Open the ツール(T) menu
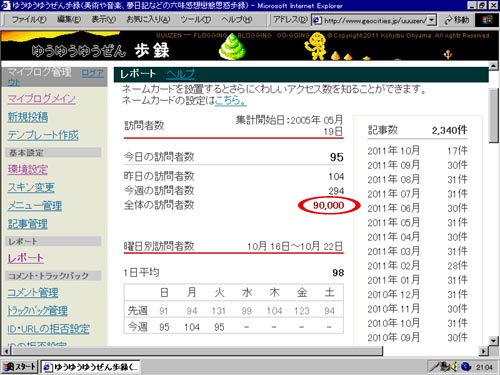500x375 pixels. click(196, 20)
